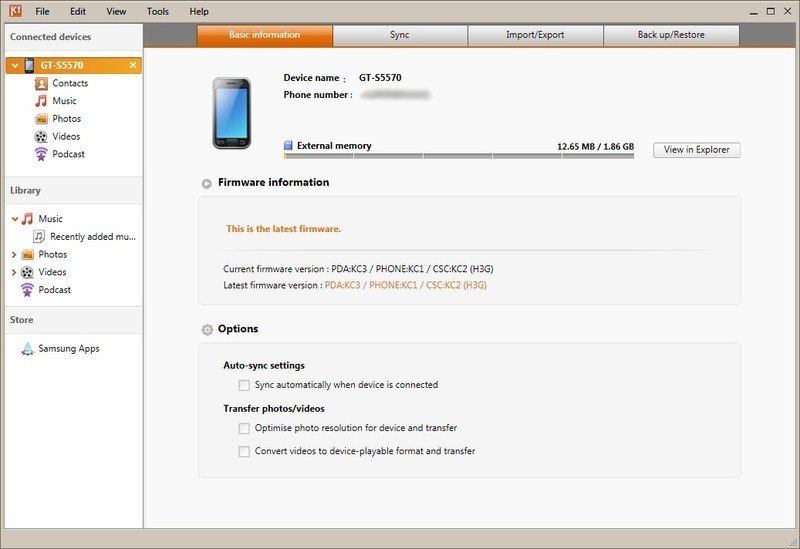Image resolution: width=800 pixels, height=549 pixels.
Task: Select the GT-S5570 device row label
Action: pyautogui.click(x=62, y=65)
